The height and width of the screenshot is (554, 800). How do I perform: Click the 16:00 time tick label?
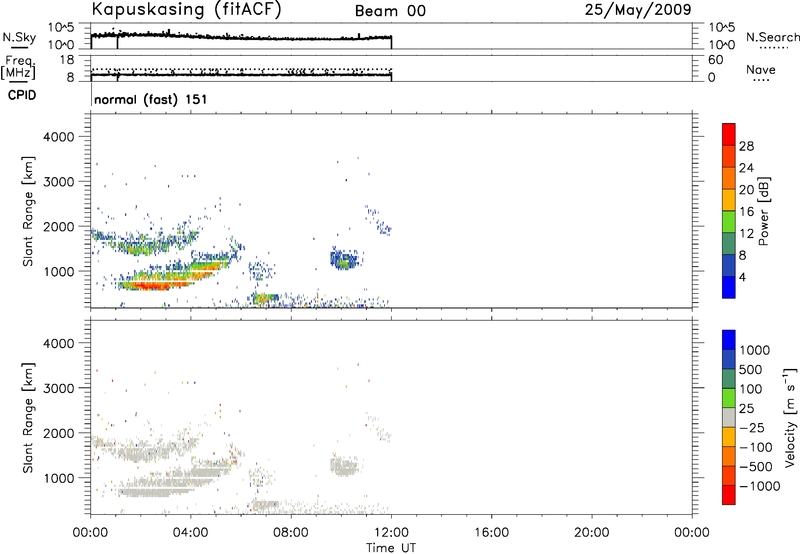click(491, 533)
